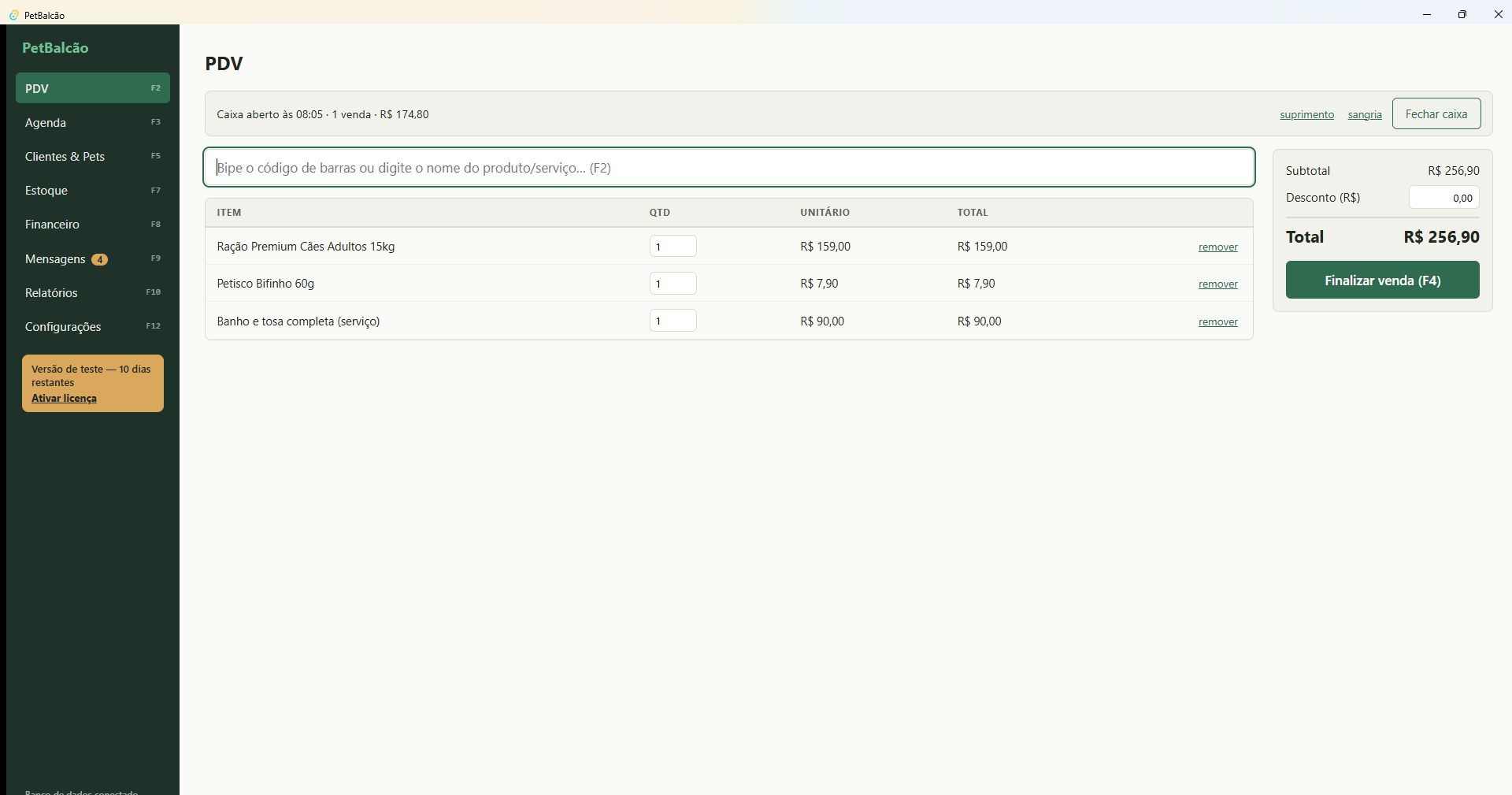1512x795 pixels.
Task: Click the Ativar licença link
Action: pos(64,398)
